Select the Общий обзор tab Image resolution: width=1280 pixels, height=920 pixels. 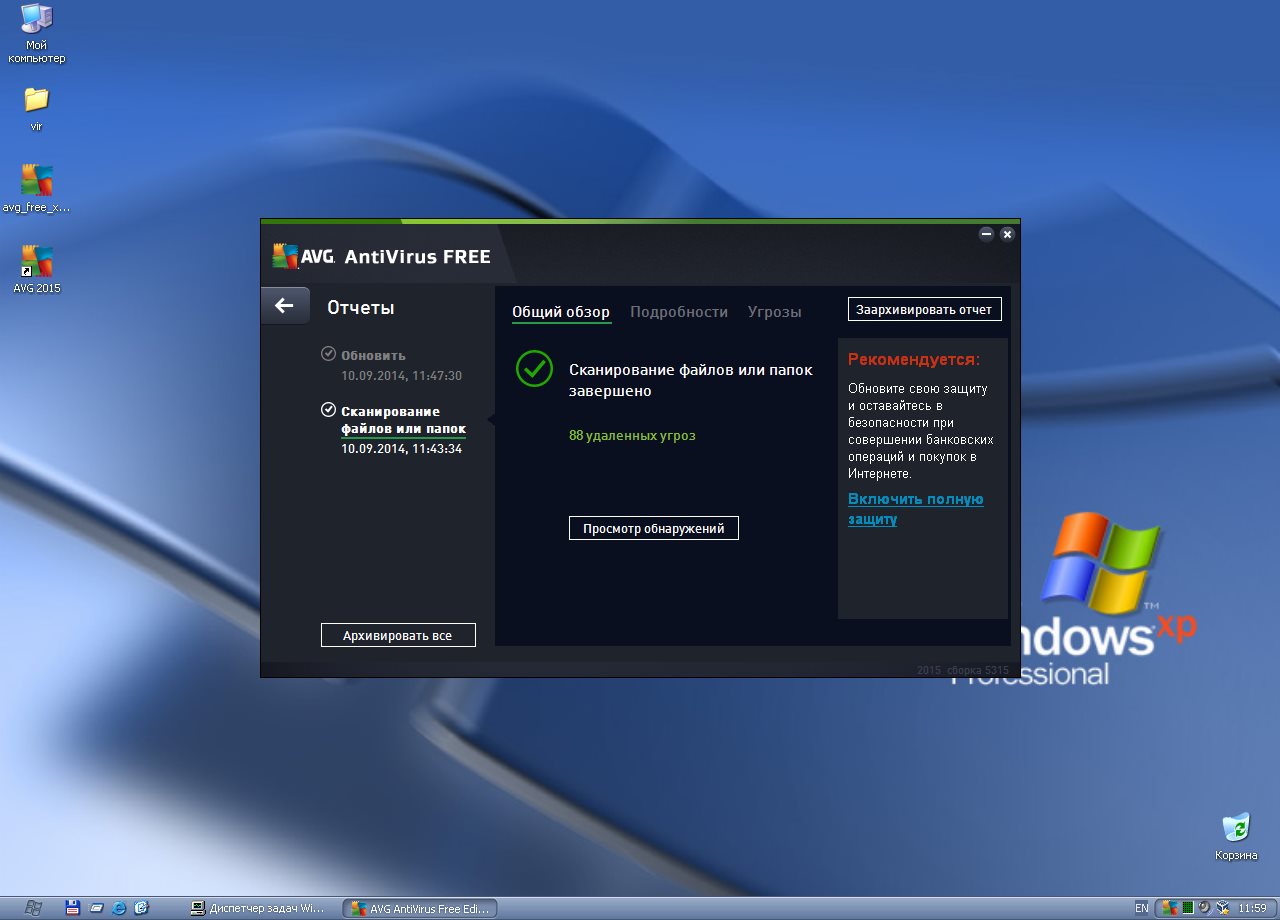[x=561, y=312]
